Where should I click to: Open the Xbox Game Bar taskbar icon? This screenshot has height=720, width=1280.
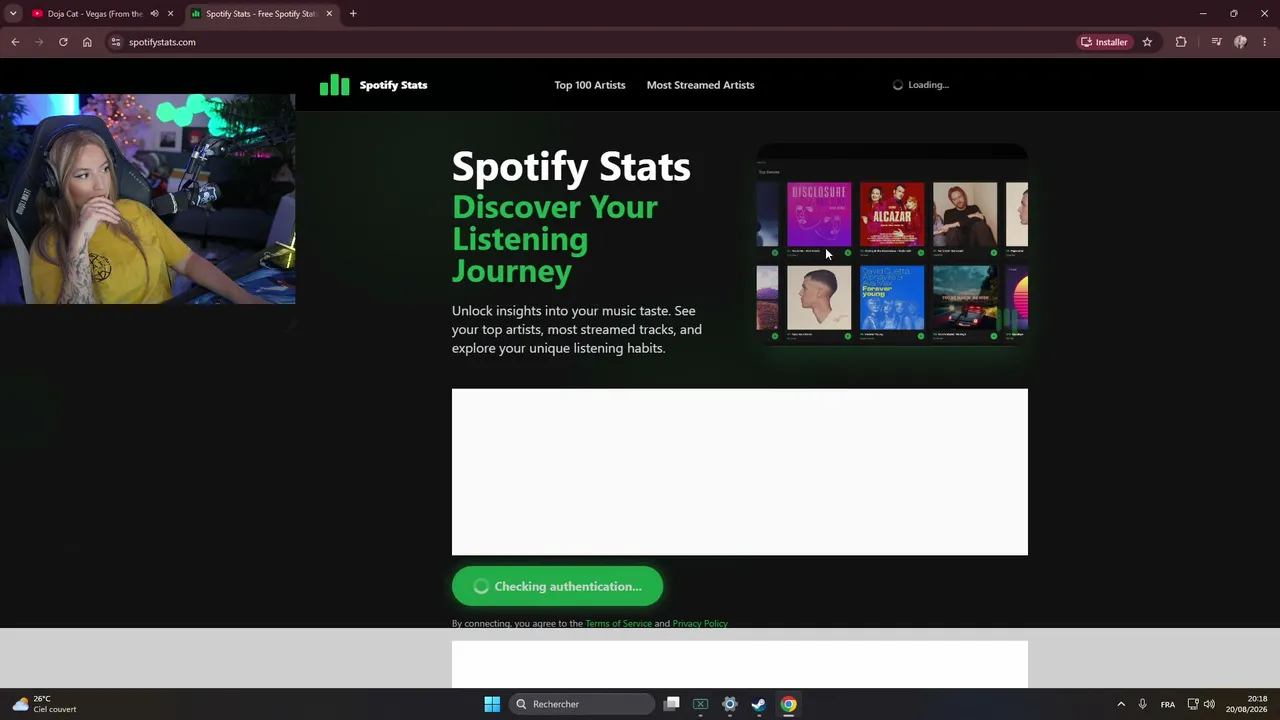[701, 704]
